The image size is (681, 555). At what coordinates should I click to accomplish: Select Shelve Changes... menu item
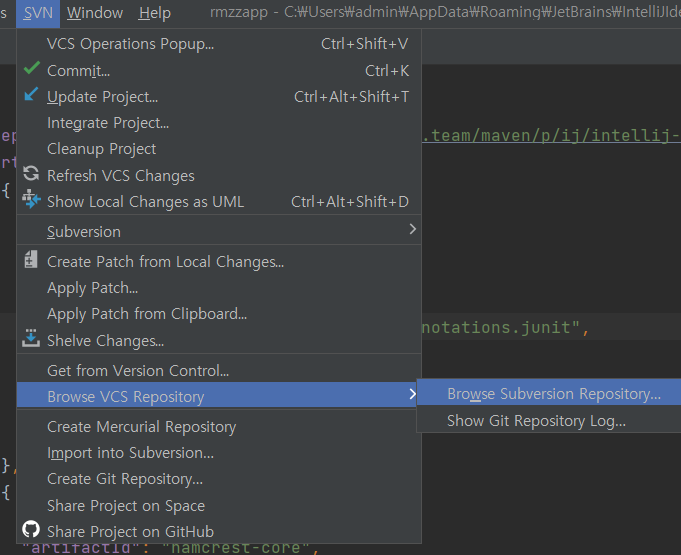219,340
